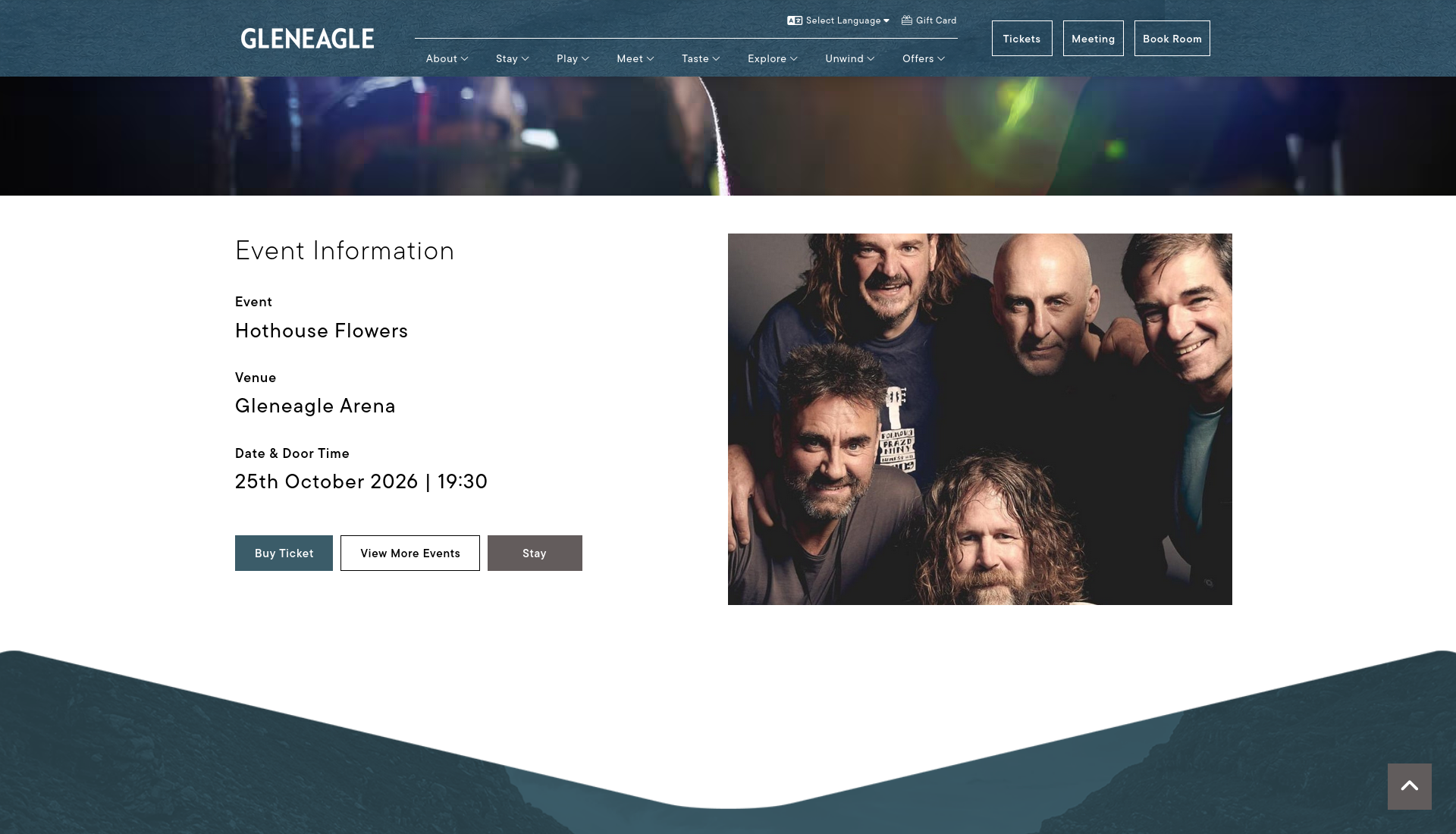Expand the Explore menu
This screenshot has width=1456, height=834.
(773, 58)
